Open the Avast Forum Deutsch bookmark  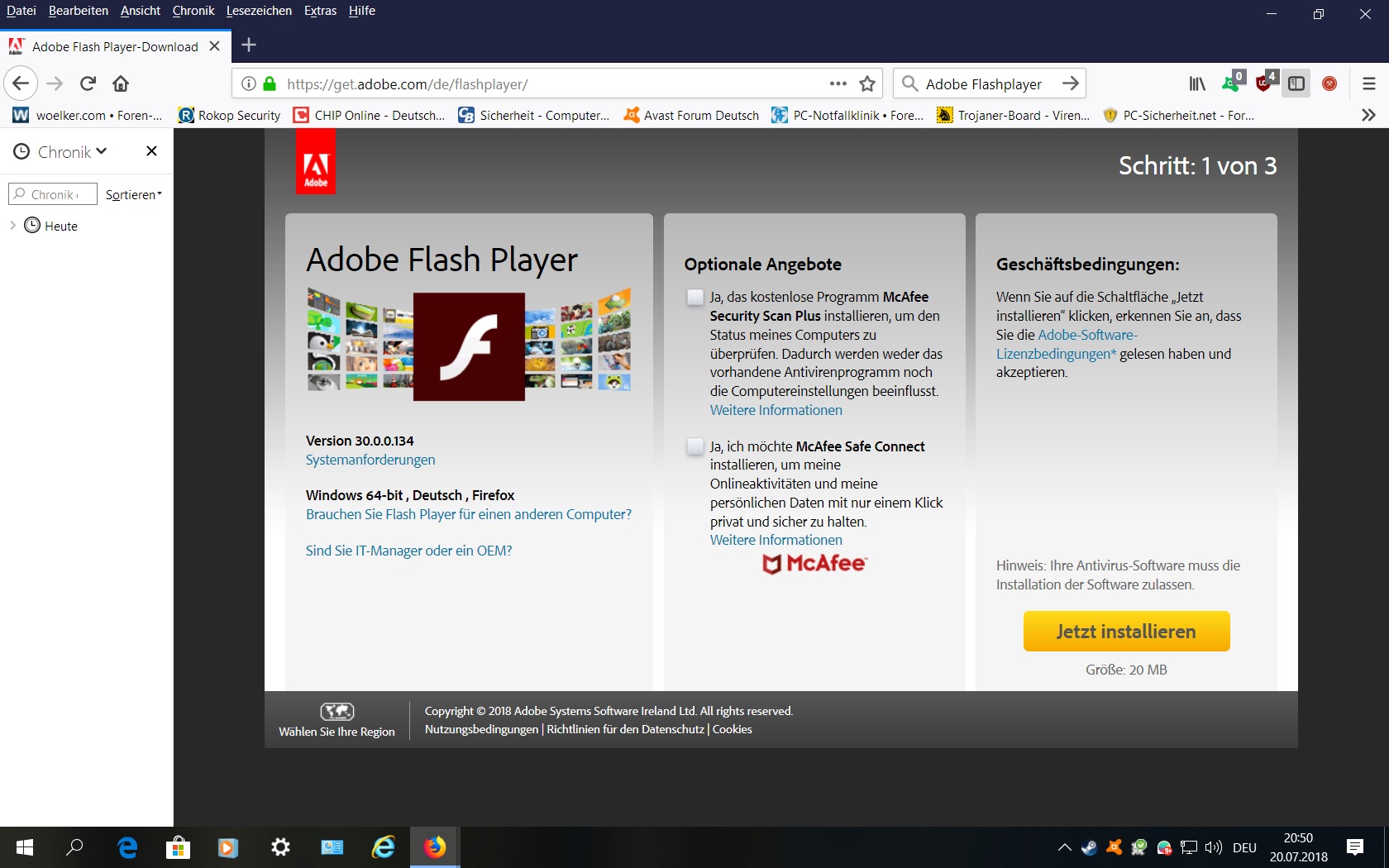click(691, 115)
